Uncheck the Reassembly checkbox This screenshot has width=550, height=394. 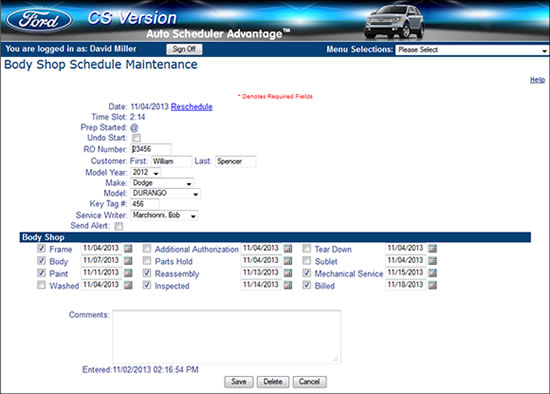tap(147, 273)
